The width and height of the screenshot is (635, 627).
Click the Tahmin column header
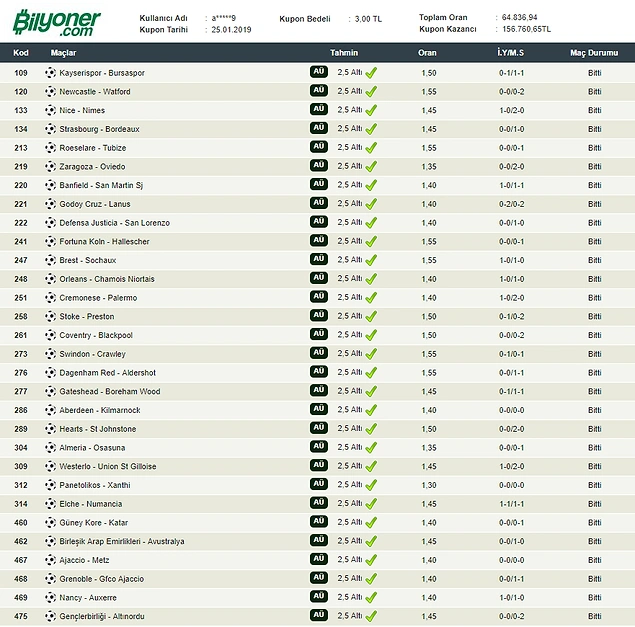coord(344,53)
